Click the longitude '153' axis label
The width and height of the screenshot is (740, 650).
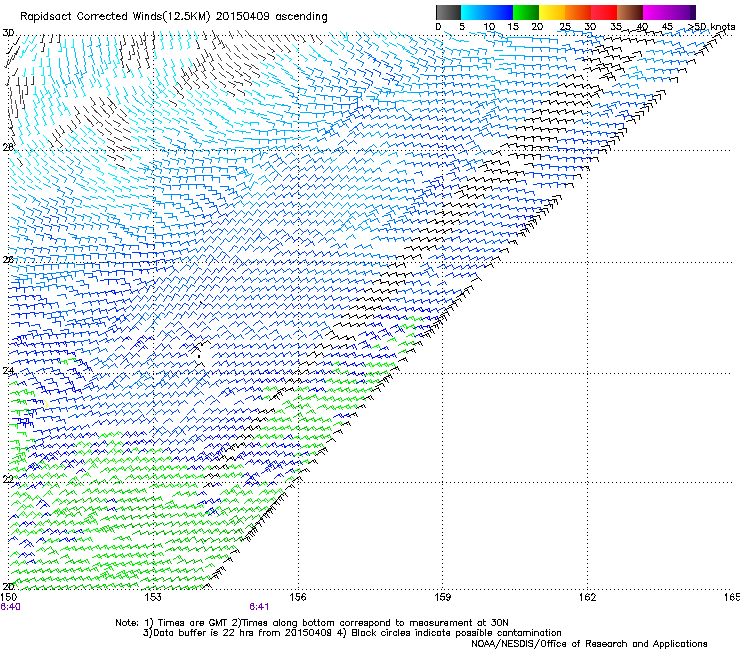[152, 598]
